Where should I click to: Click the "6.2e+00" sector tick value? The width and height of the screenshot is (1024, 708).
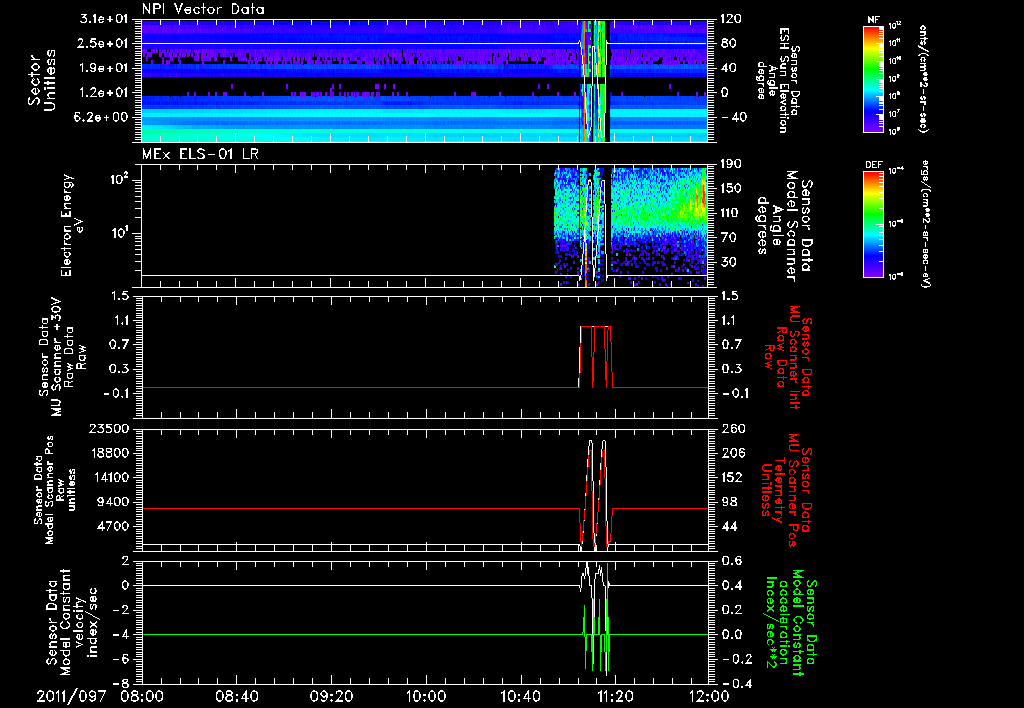point(101,117)
